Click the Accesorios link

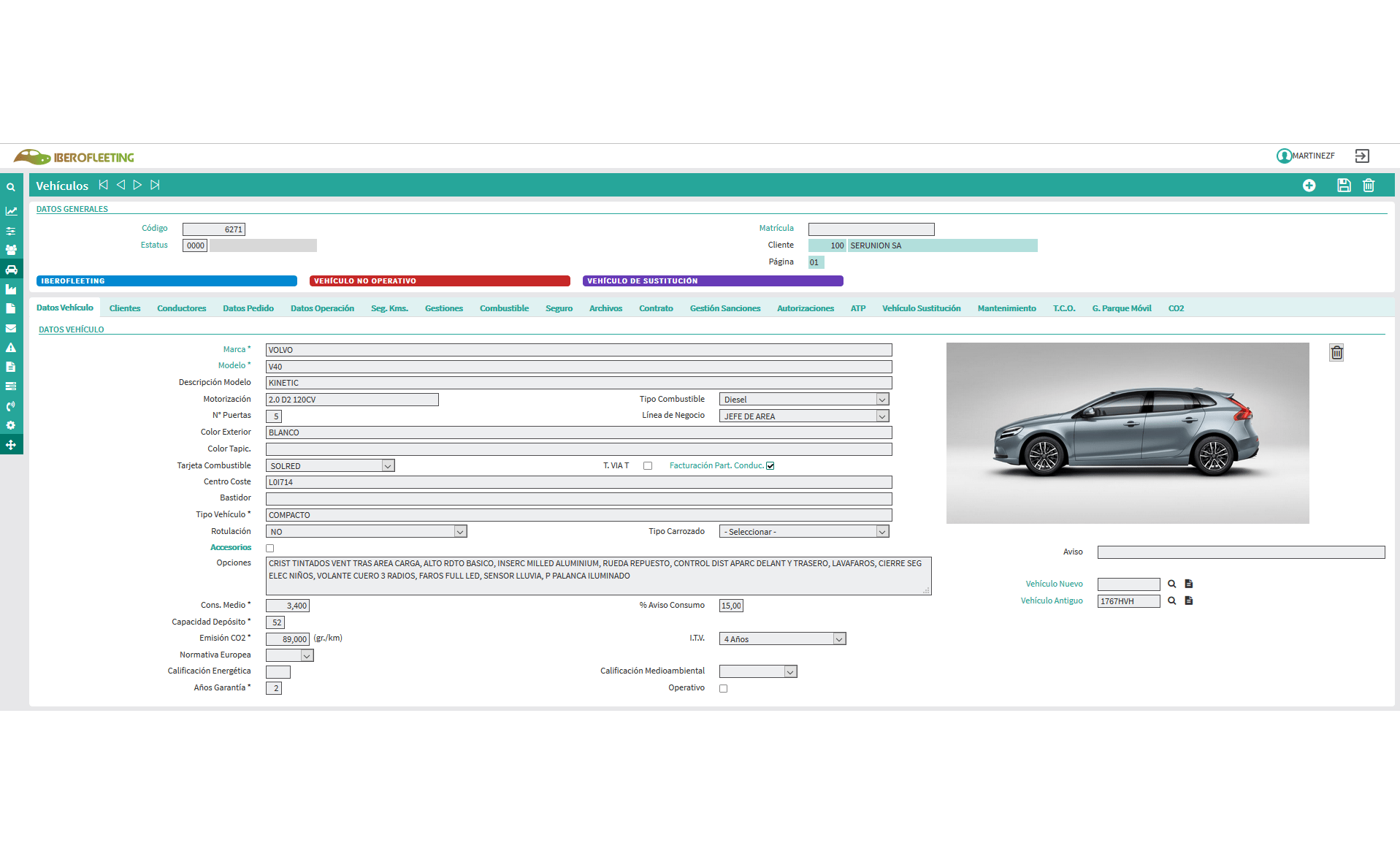231,548
